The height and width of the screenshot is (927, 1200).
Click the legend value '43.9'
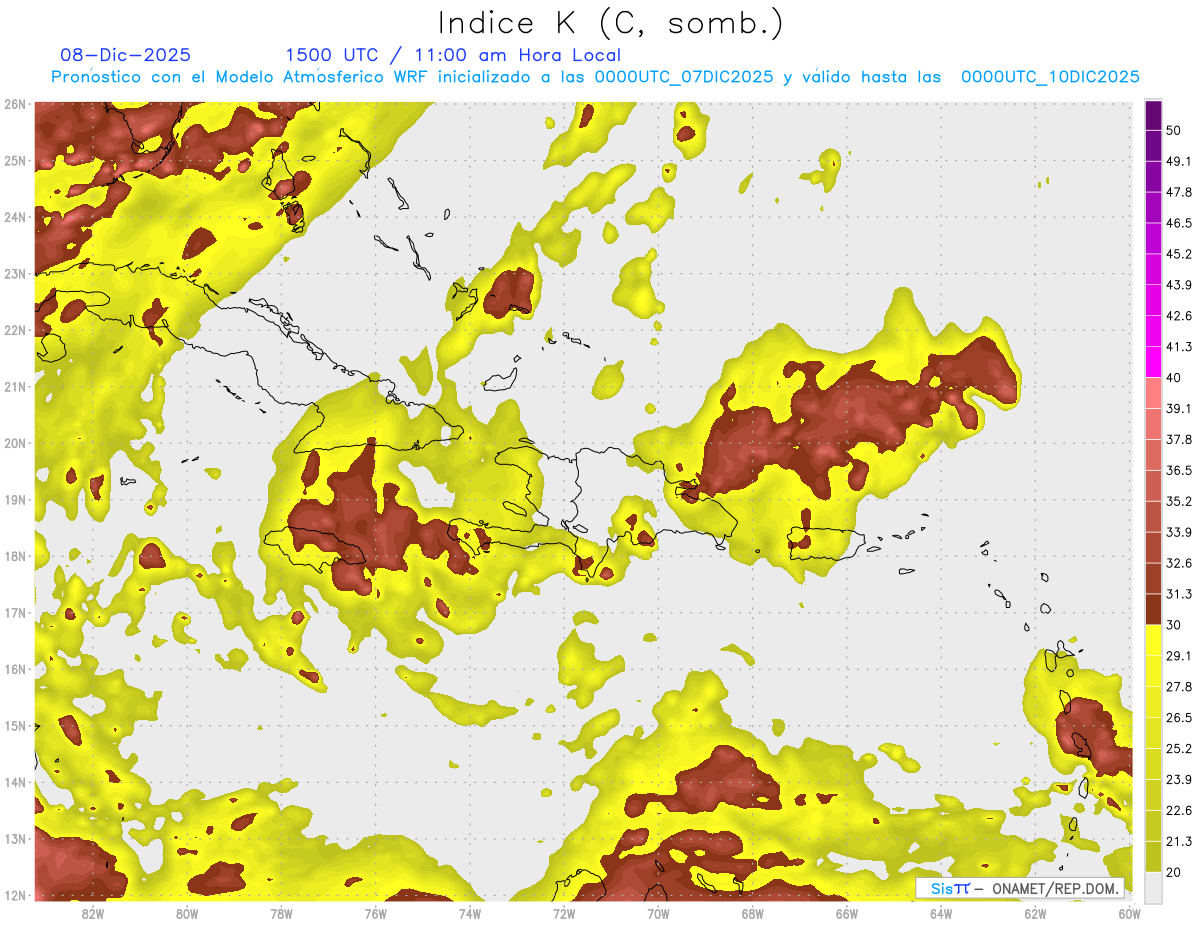coord(1179,285)
